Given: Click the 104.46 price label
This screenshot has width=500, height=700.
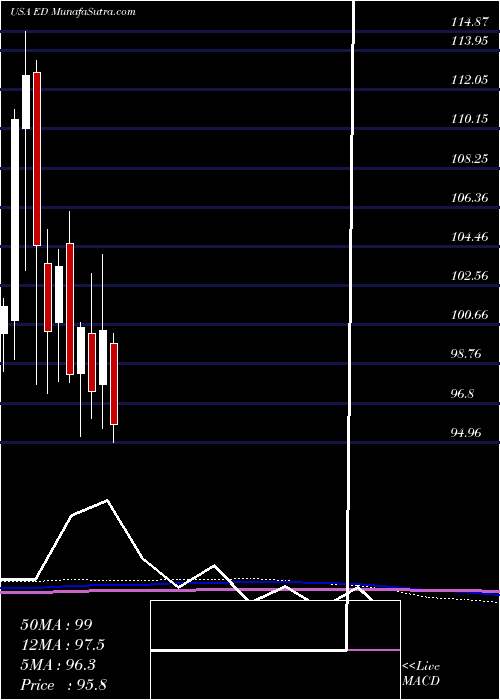Looking at the screenshot, I should click(x=472, y=237).
